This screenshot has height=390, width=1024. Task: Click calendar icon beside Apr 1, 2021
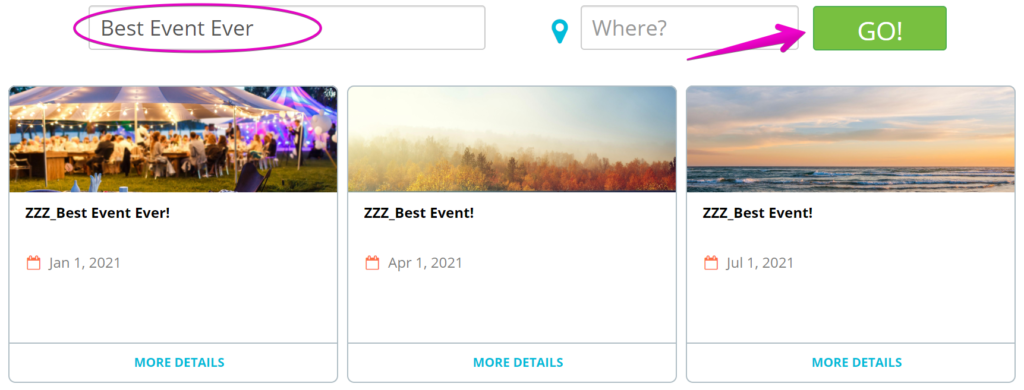pos(372,263)
